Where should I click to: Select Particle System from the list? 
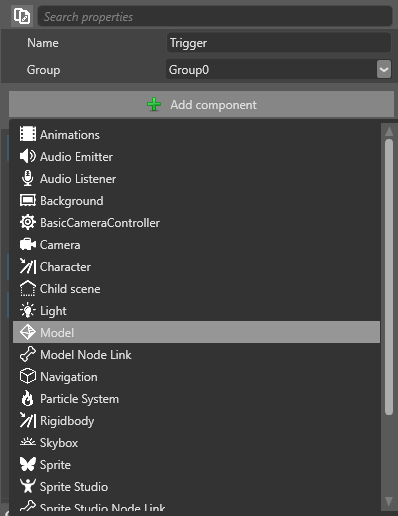point(196,399)
